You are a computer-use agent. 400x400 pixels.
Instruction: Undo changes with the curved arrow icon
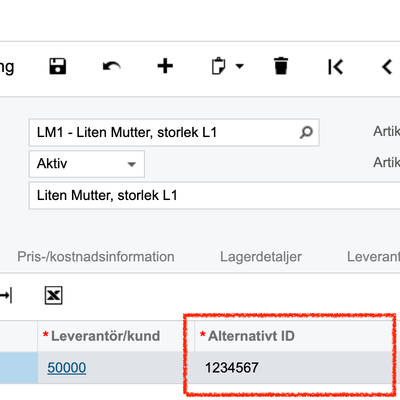[111, 66]
